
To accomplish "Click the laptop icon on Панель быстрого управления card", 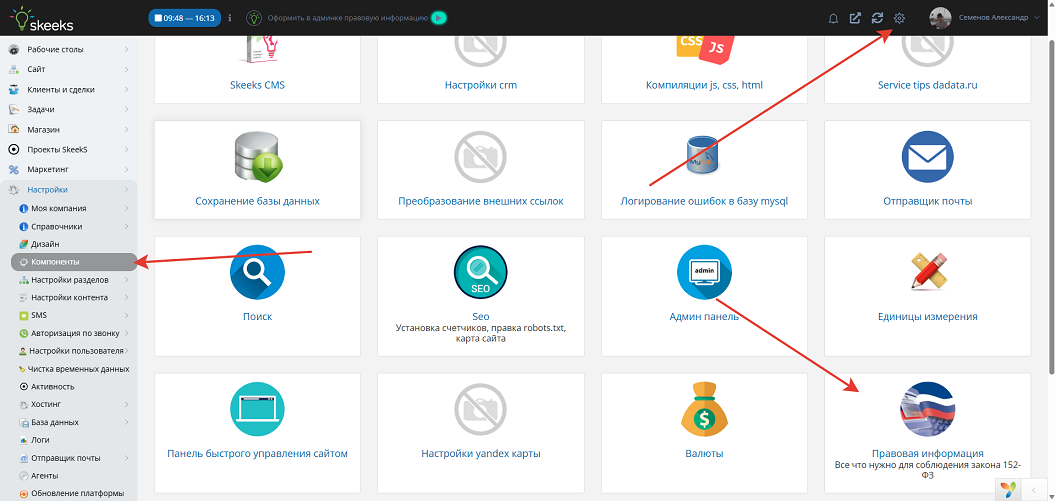I will coord(257,409).
